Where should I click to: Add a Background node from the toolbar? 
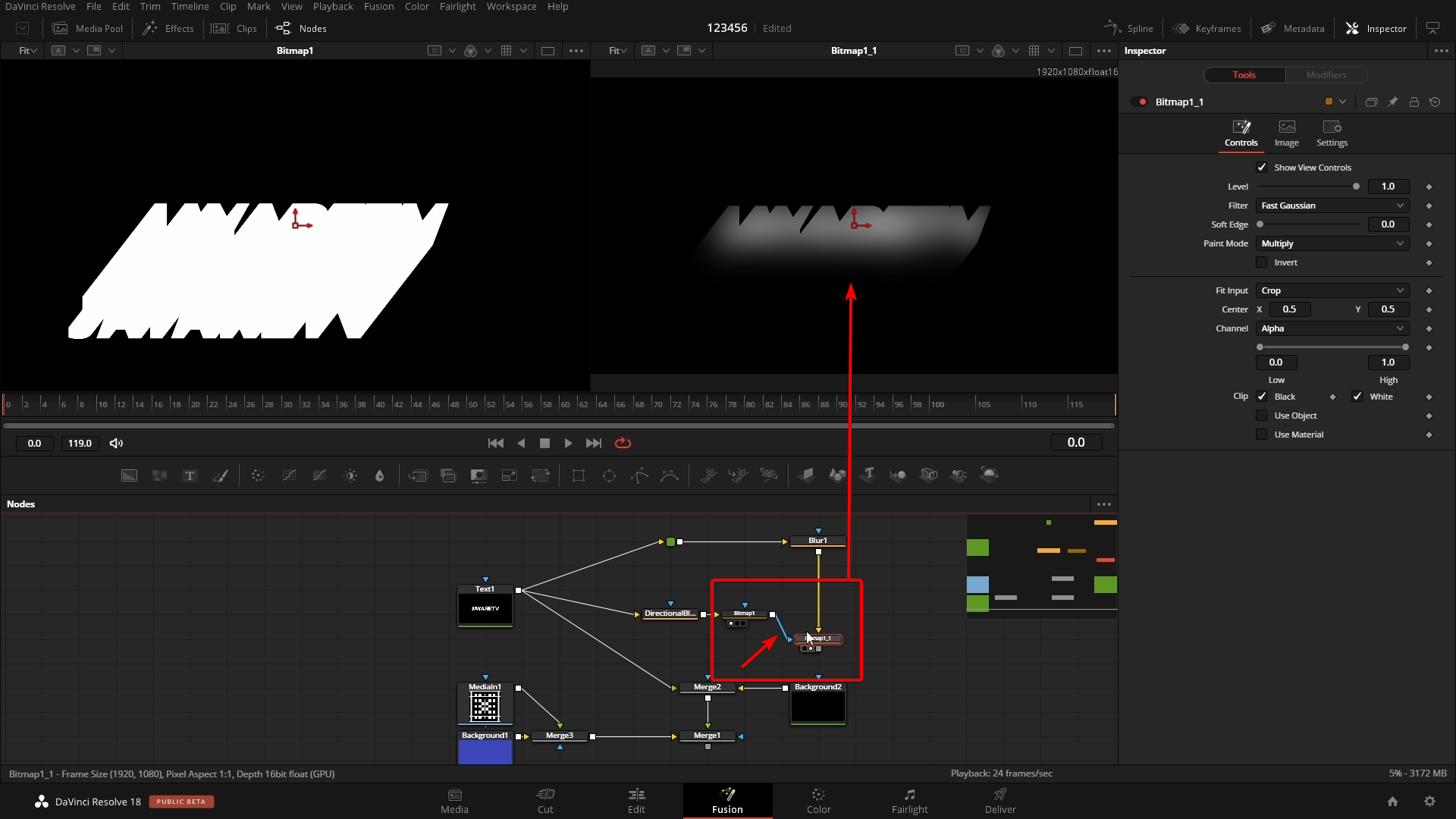[x=129, y=475]
